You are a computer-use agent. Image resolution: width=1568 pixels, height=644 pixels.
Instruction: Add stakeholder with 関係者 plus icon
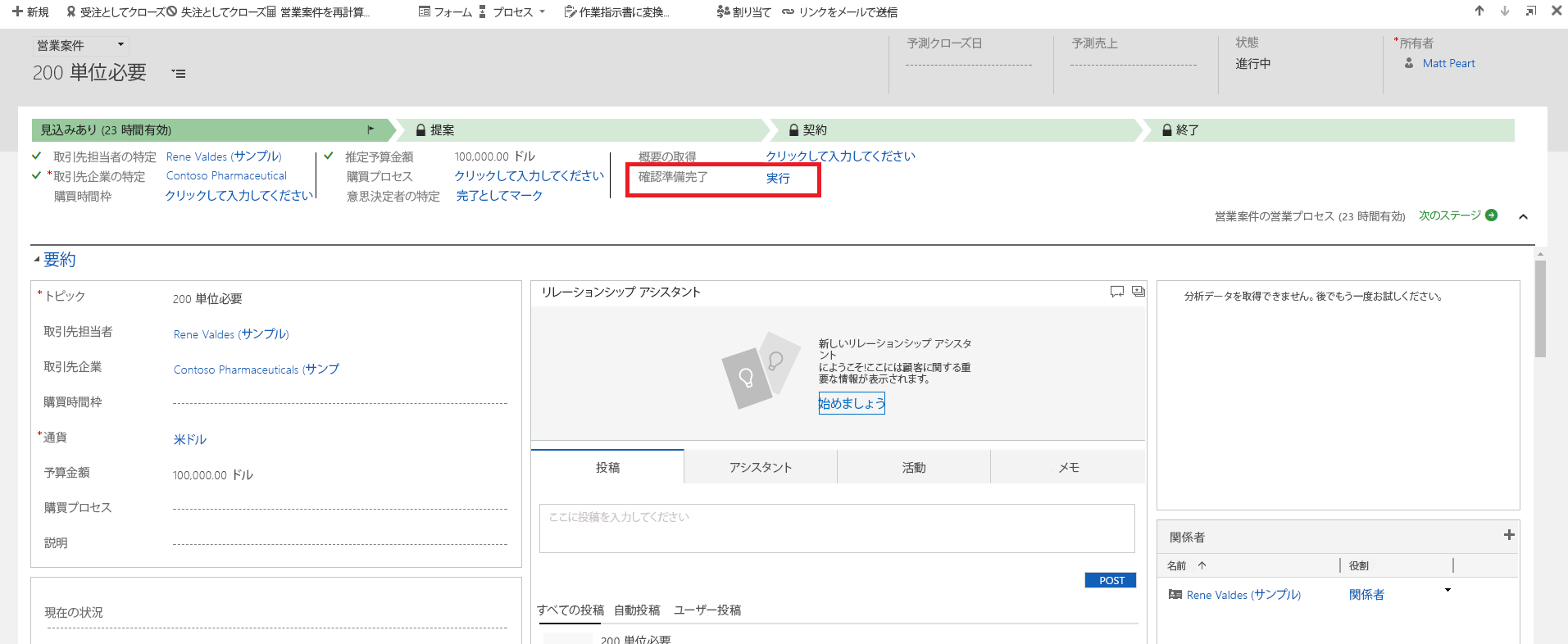[x=1509, y=535]
